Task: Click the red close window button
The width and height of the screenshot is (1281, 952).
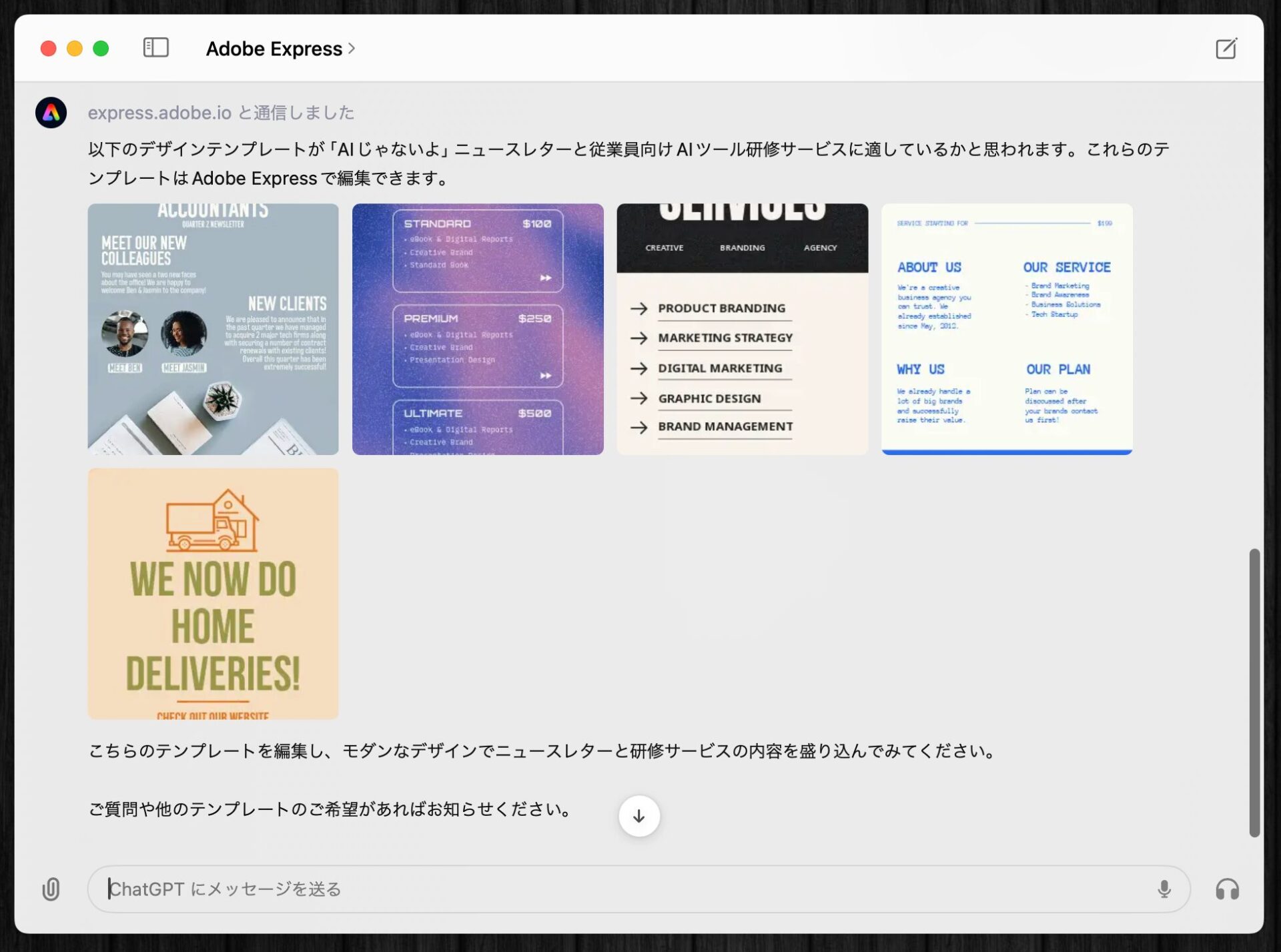Action: pos(49,49)
